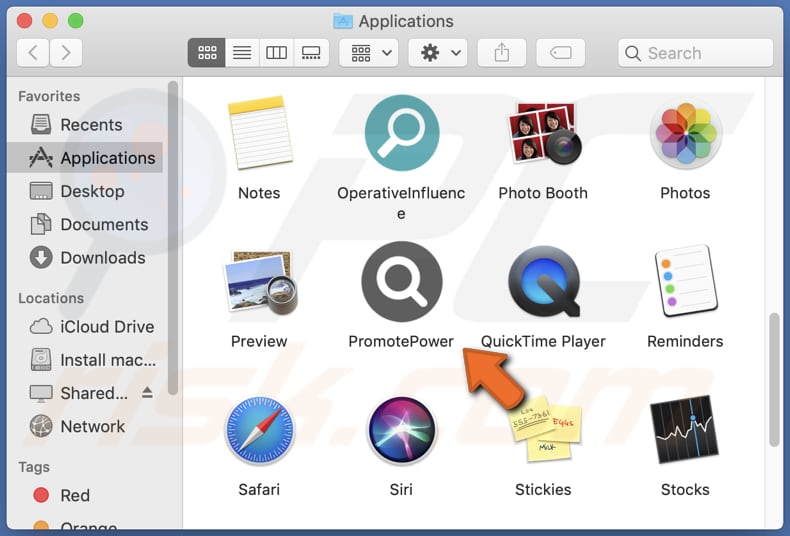The width and height of the screenshot is (790, 536).
Task: Open Desktop in the sidebar
Action: click(x=85, y=191)
